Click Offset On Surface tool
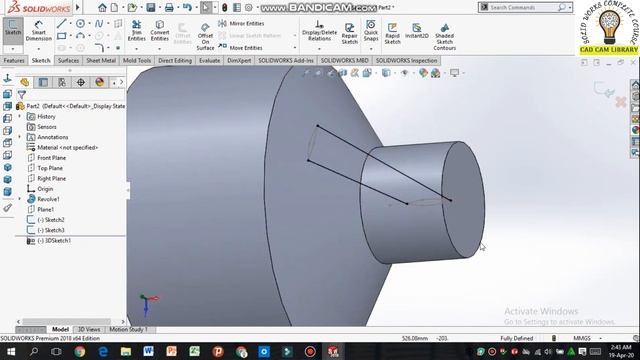 (x=205, y=36)
